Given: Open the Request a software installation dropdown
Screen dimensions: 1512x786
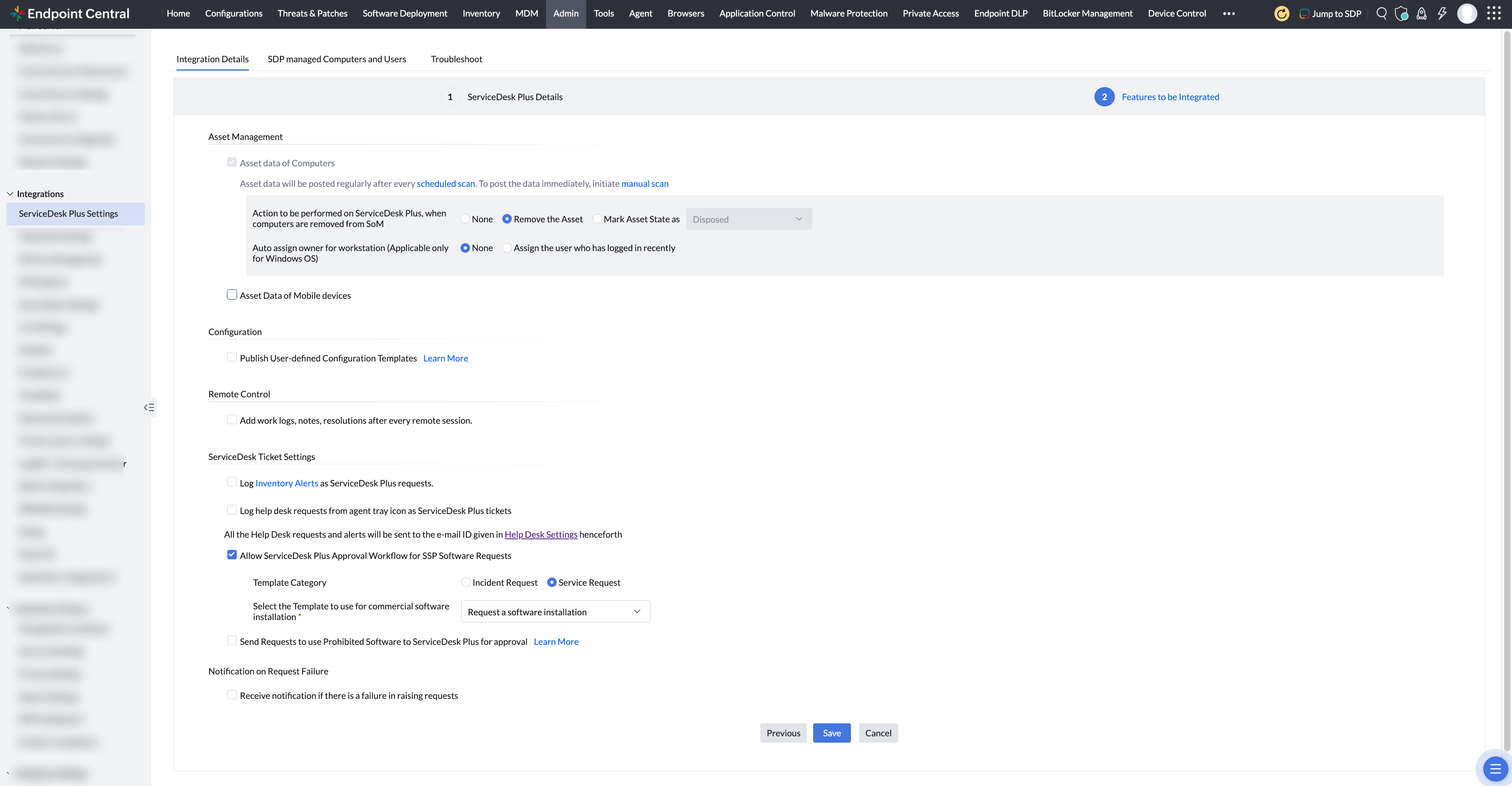Looking at the screenshot, I should 555,611.
